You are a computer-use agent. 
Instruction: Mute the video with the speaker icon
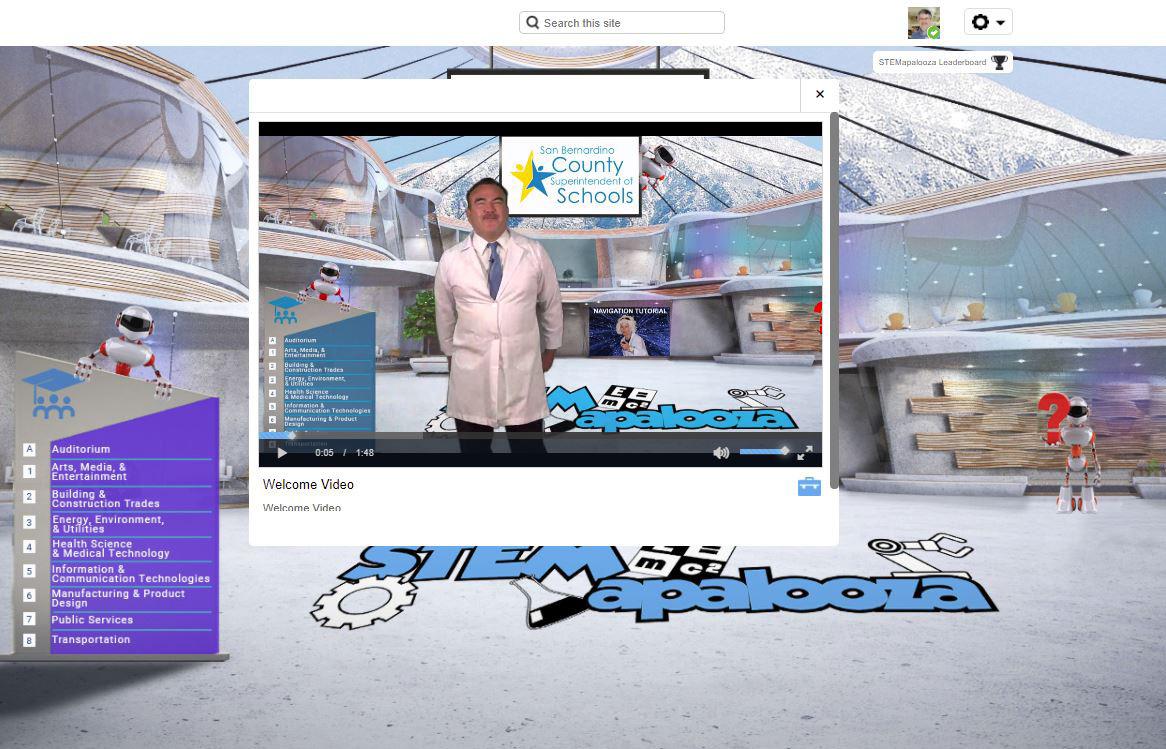pos(721,452)
